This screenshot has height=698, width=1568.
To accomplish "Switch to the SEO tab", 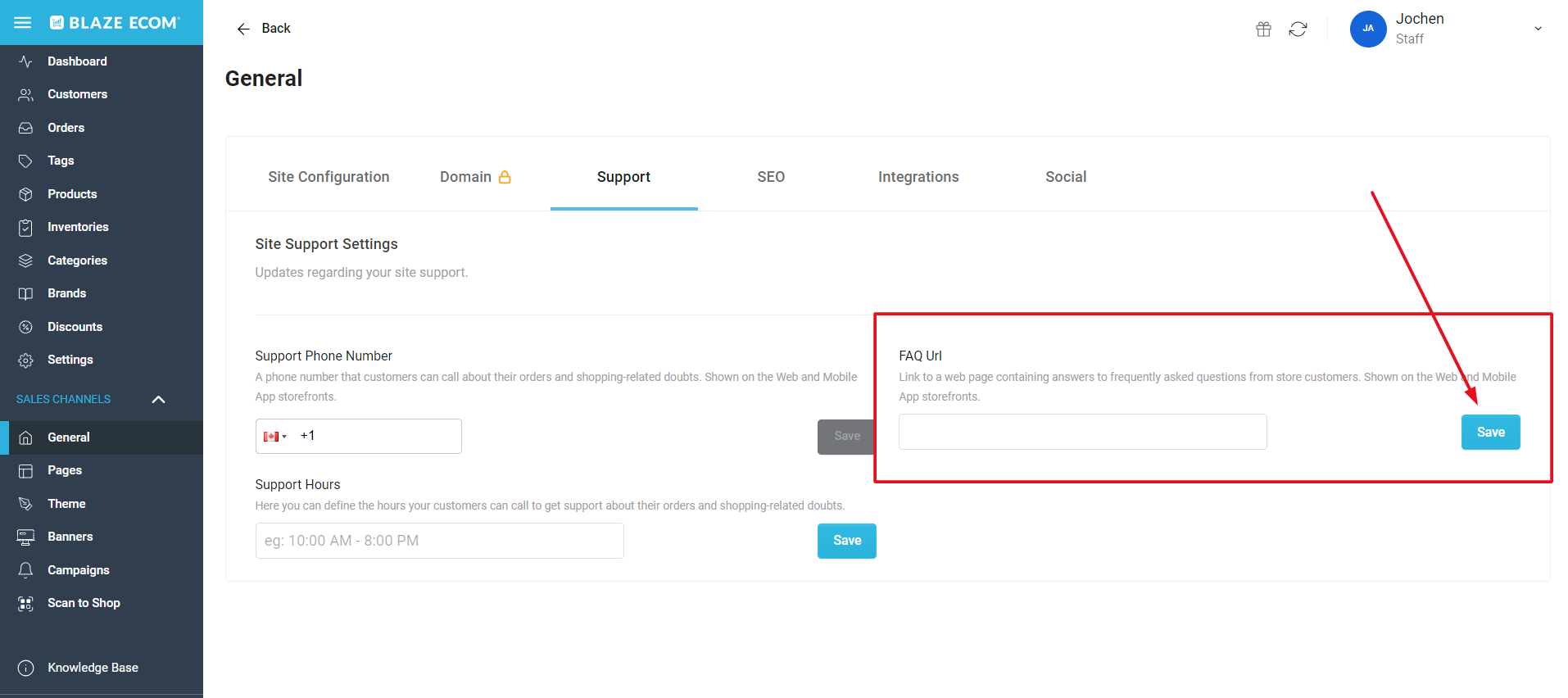I will point(771,177).
